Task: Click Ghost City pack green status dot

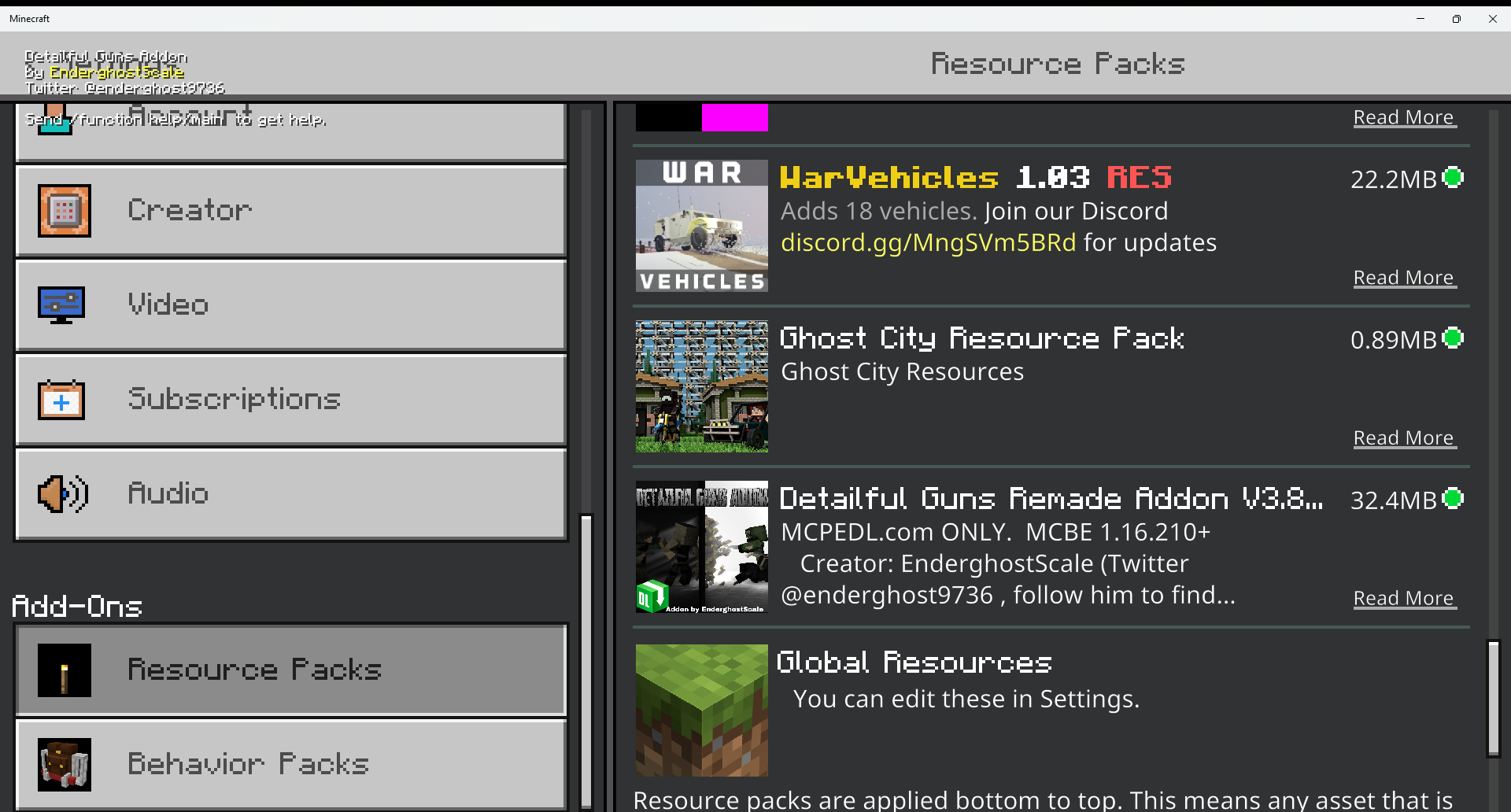Action: 1453,338
